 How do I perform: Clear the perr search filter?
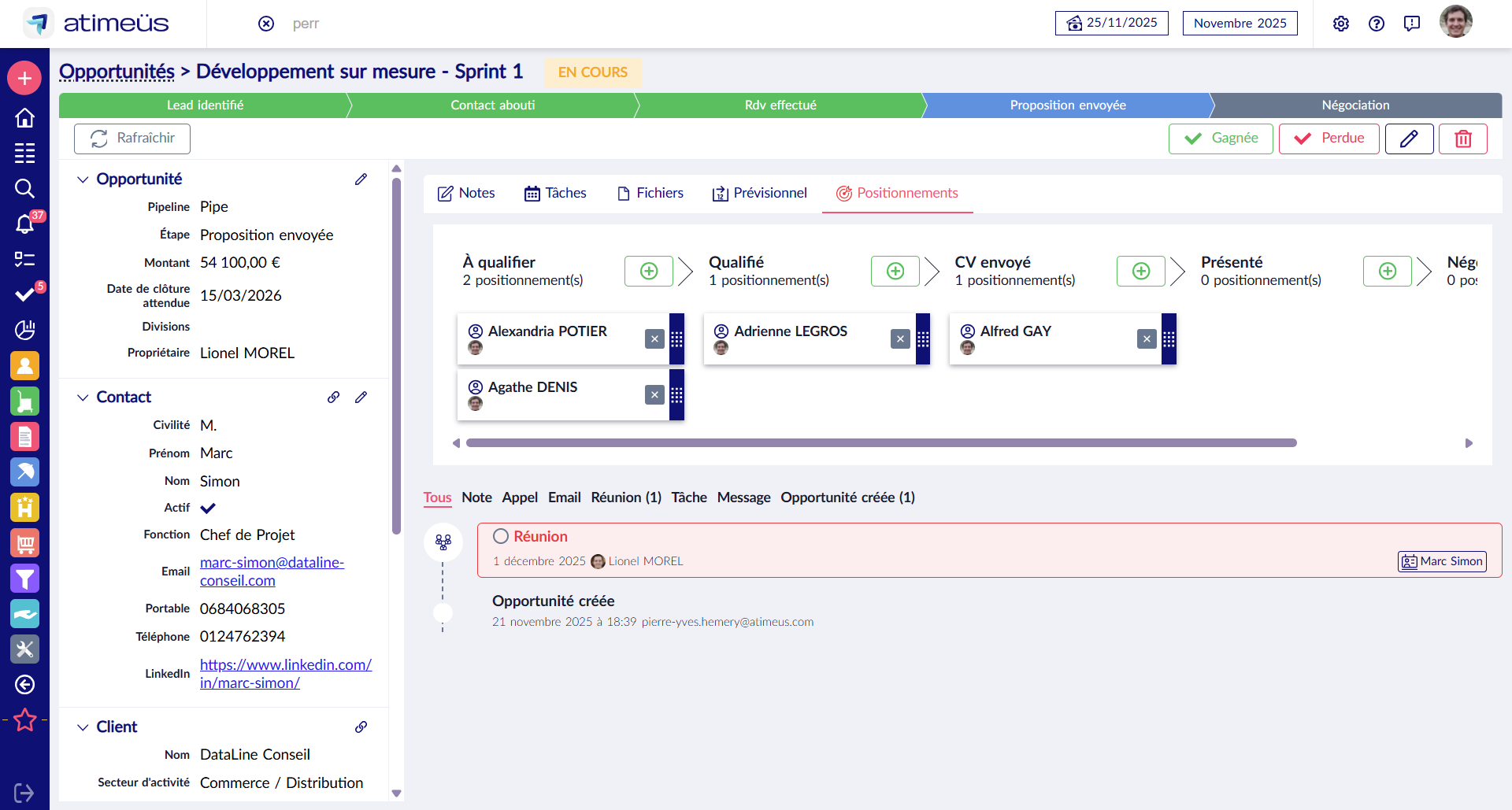(x=266, y=24)
